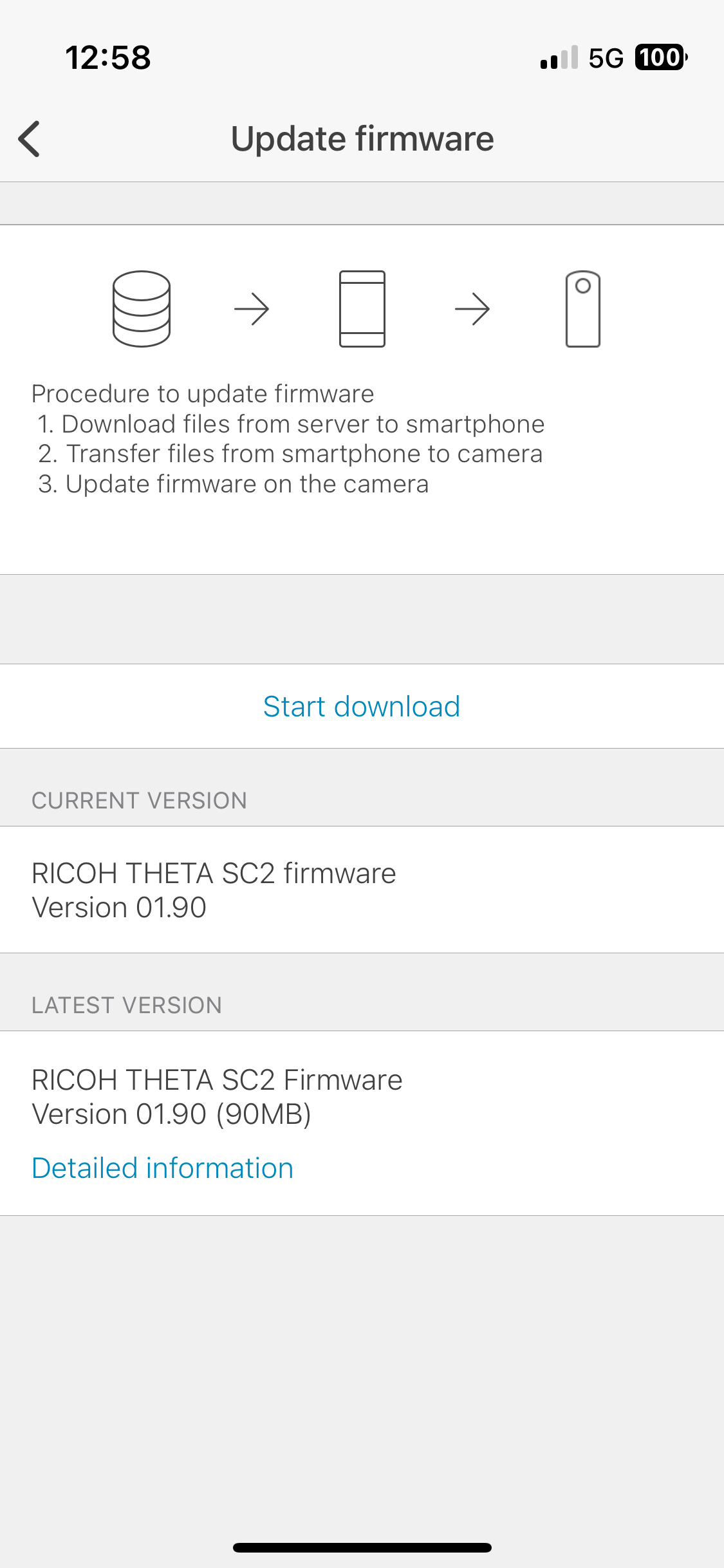Tap the smartphone outline icon
The image size is (724, 1568).
click(362, 309)
